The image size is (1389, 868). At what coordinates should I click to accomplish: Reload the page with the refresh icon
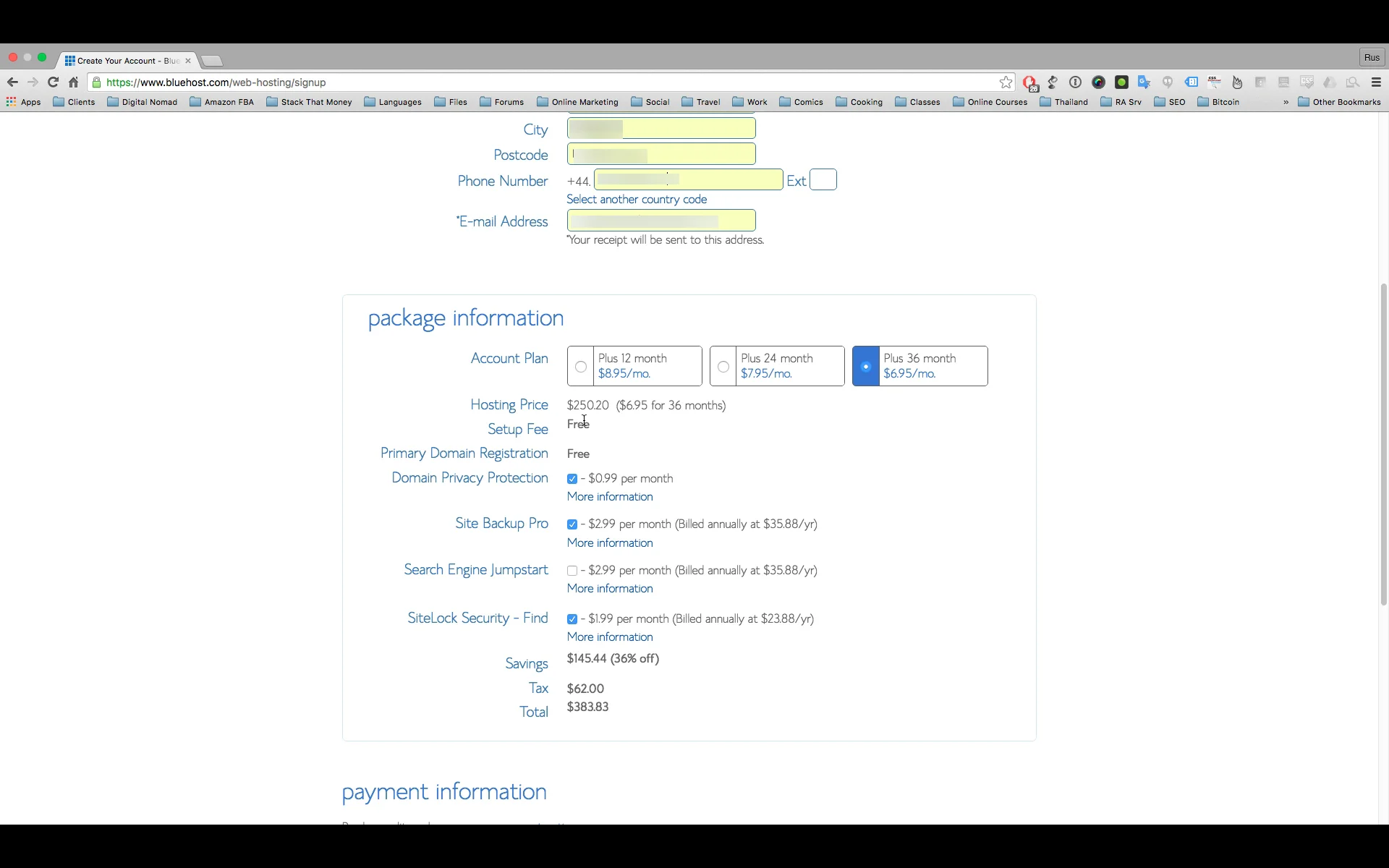coord(53,82)
